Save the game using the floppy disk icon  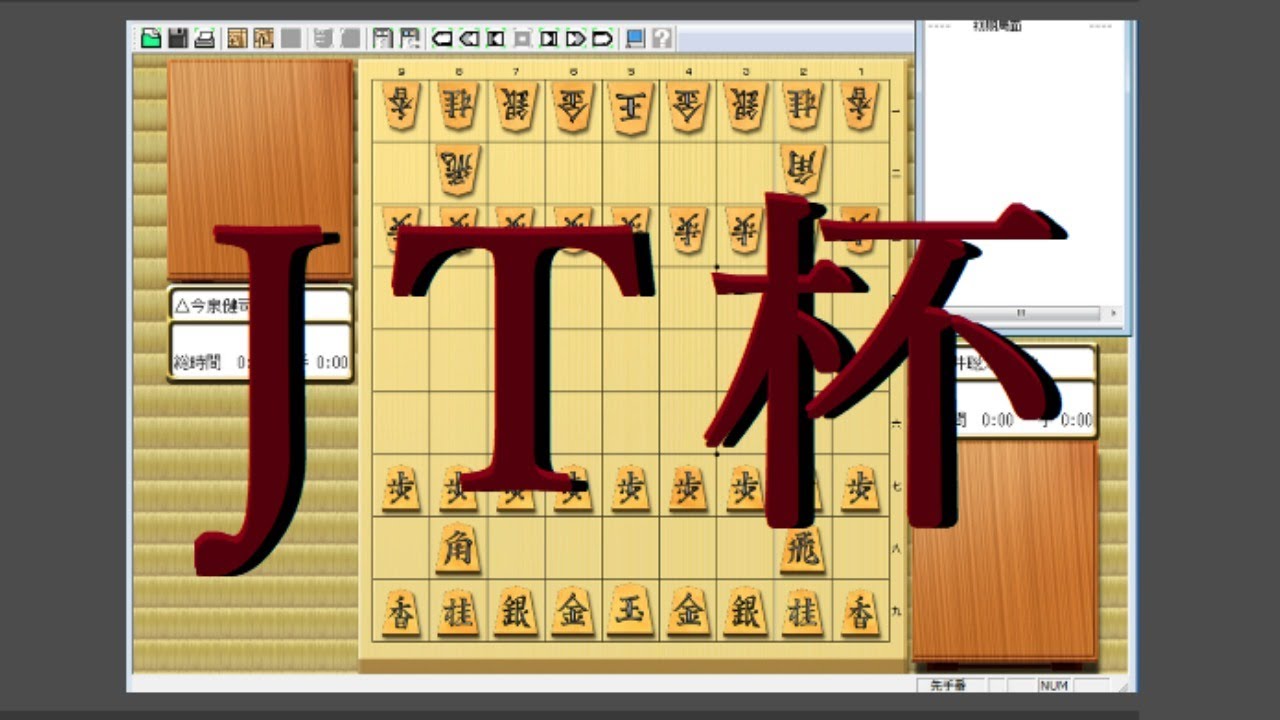point(178,39)
